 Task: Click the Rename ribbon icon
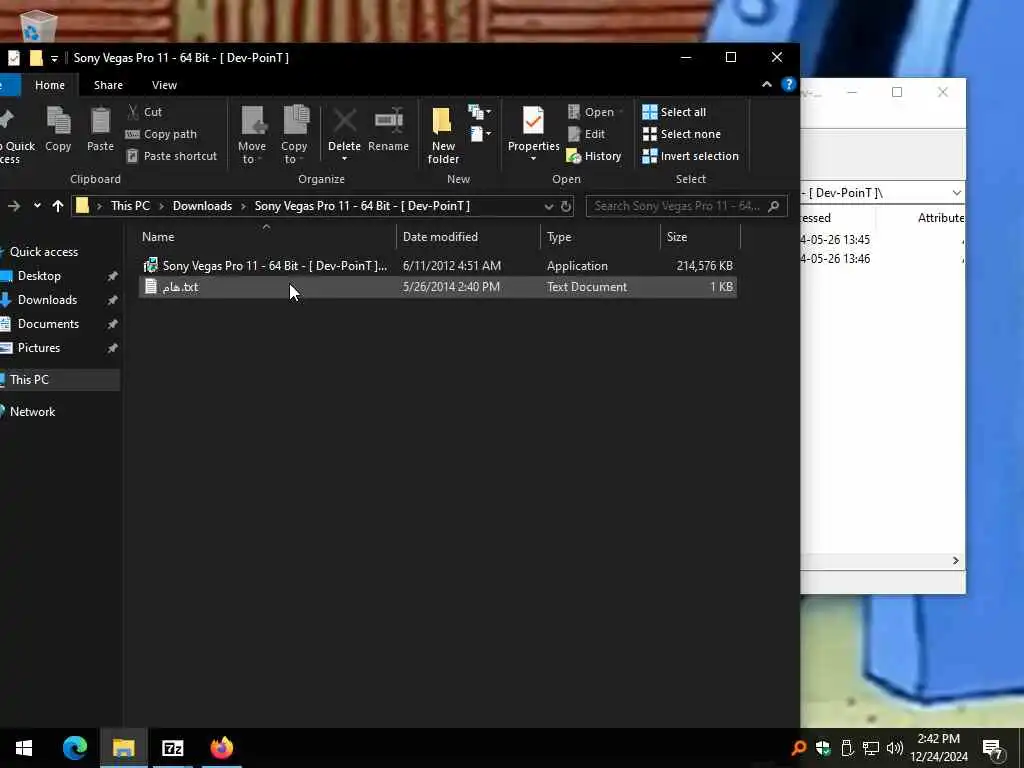tap(389, 129)
